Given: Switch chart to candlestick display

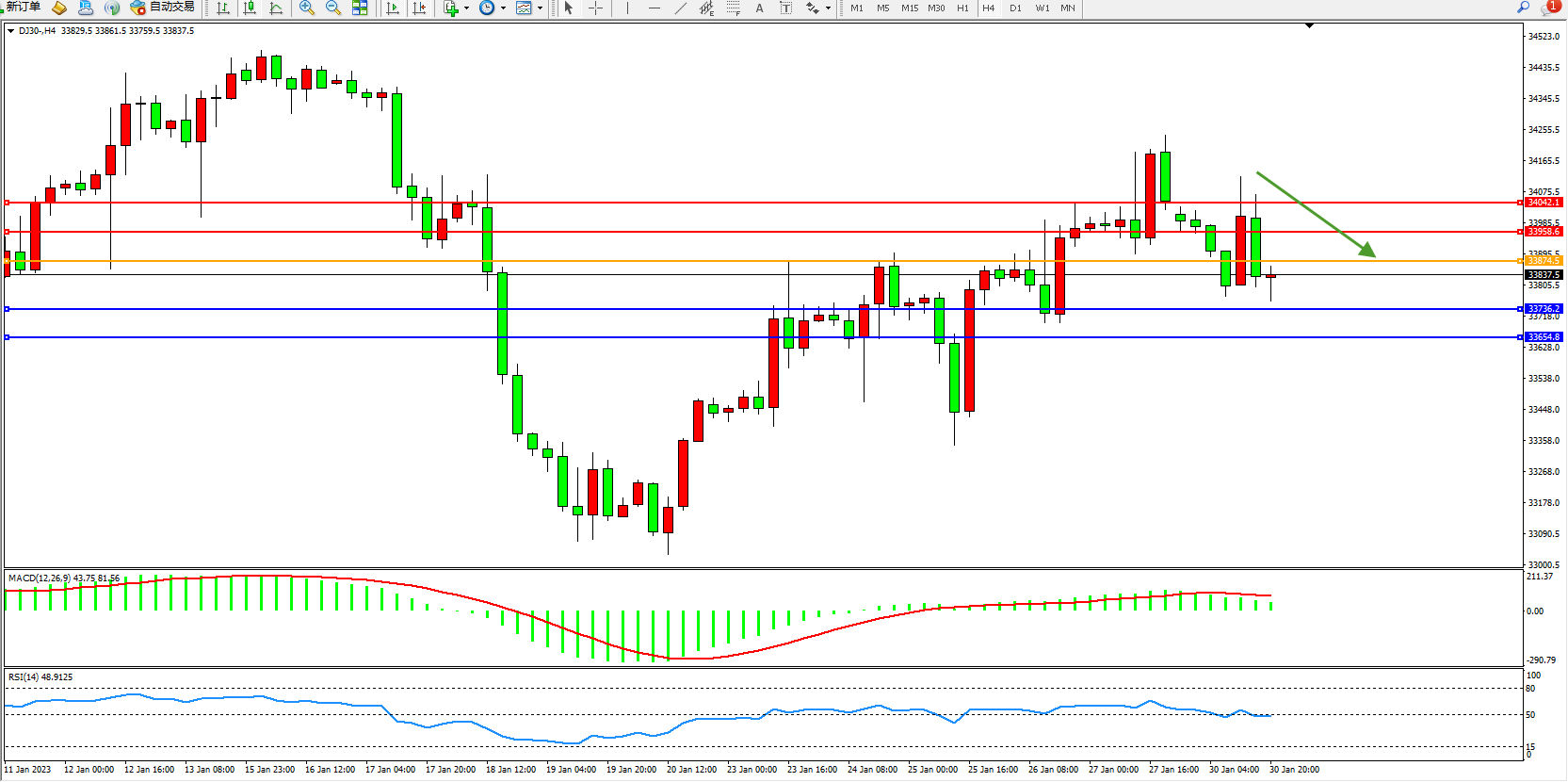Looking at the screenshot, I should point(250,8).
